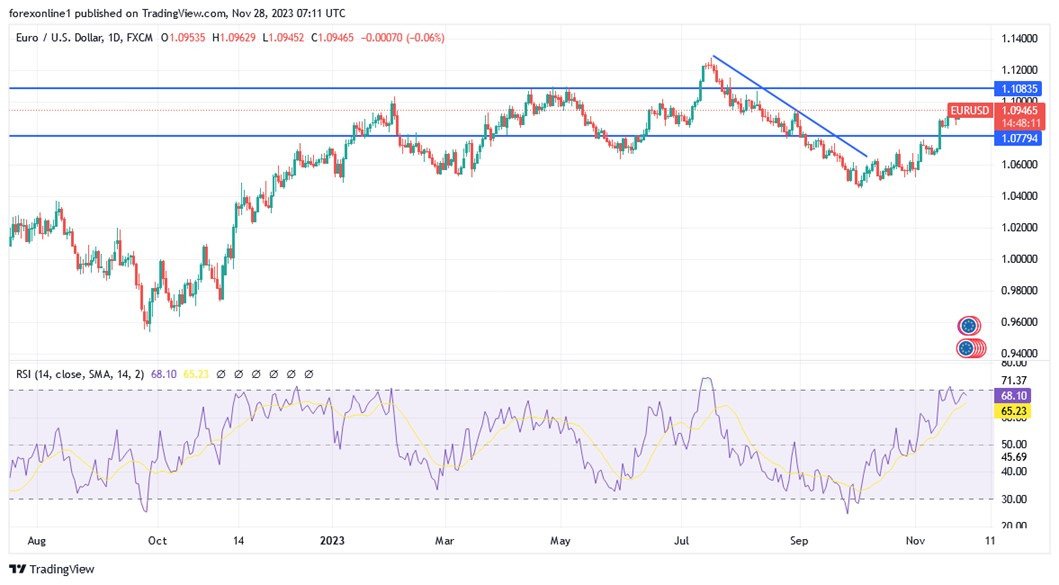Click the Euro / U.S. Dollar symbol title
Screen dimensions: 1059x585
point(84,38)
